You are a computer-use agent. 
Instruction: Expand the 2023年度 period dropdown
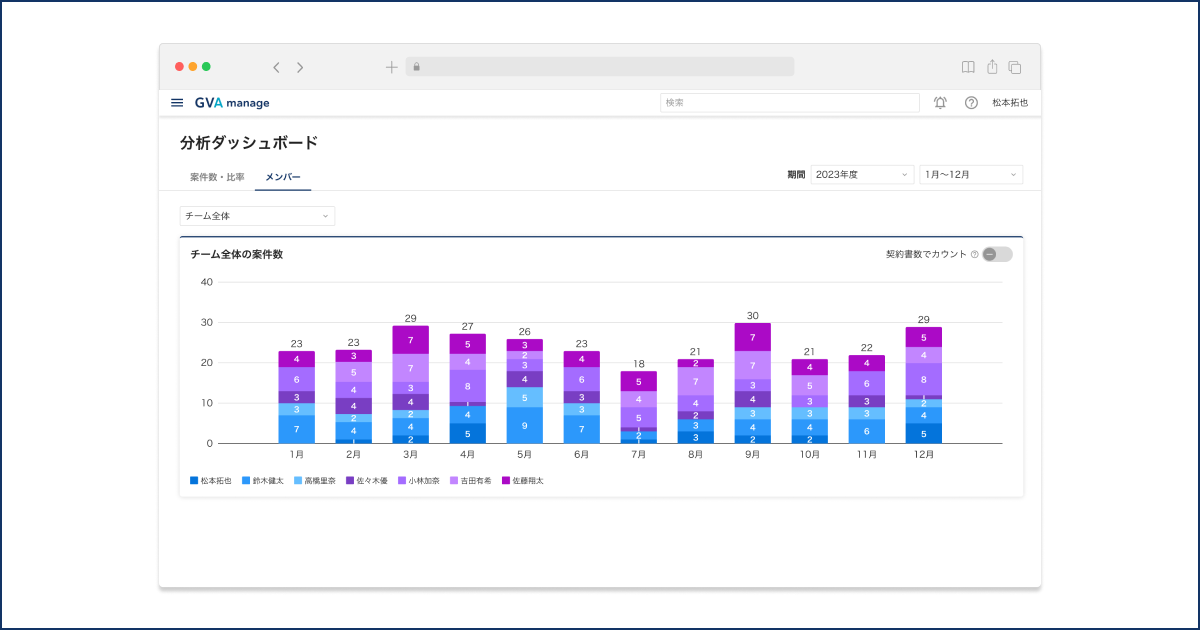(862, 175)
